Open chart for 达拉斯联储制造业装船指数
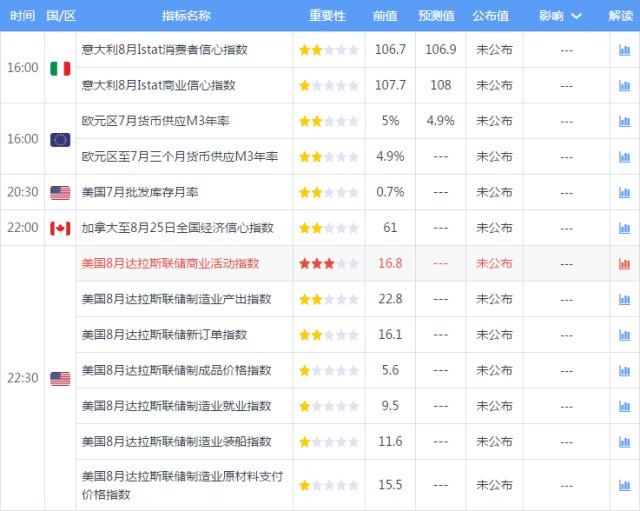Viewport: 640px width, 511px height. pyautogui.click(x=624, y=442)
